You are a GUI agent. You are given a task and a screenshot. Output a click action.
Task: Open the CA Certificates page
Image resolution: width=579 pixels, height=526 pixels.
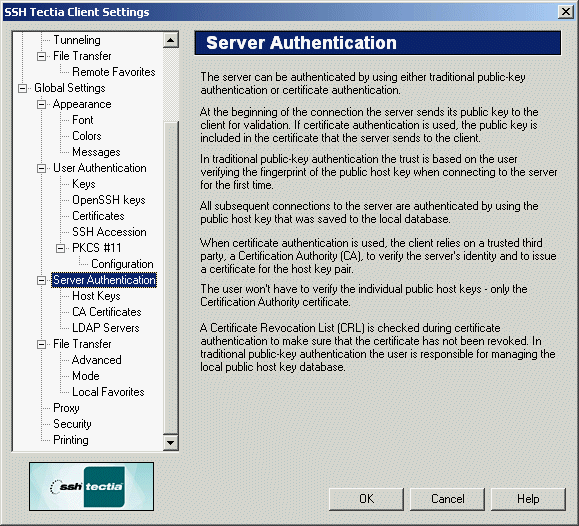[107, 312]
